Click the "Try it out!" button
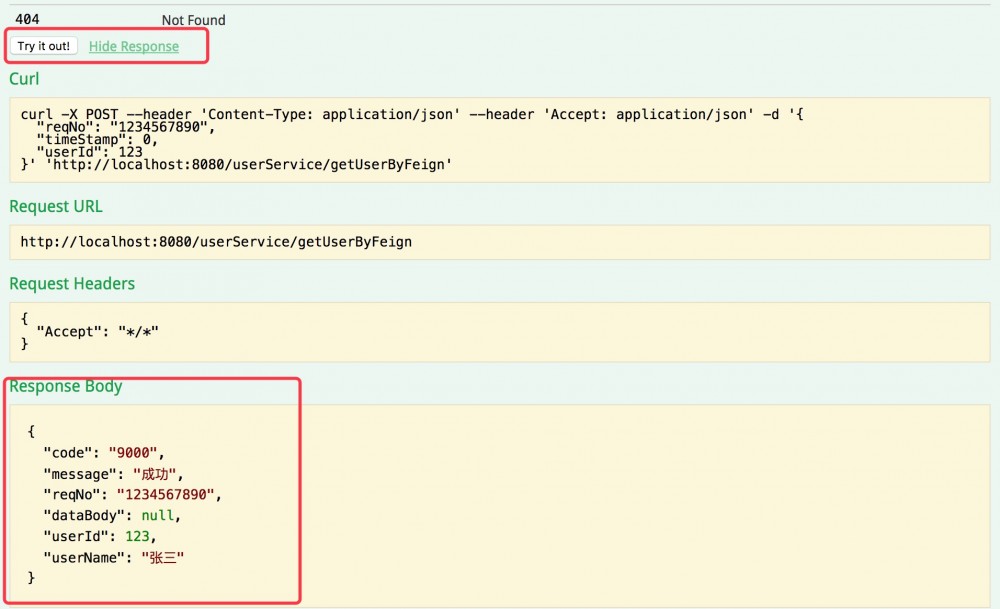This screenshot has width=1000, height=609. coord(44,46)
